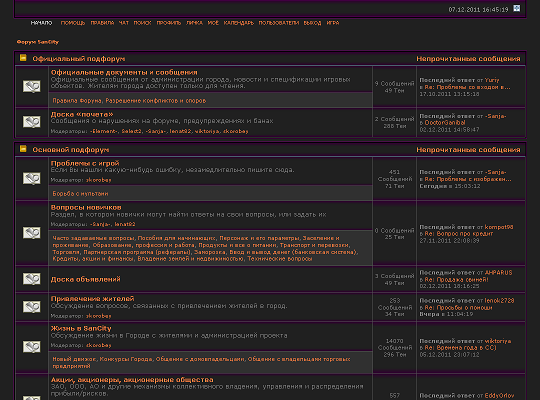Follow the Форум SanCity breadcrumb link
Viewport: 540px width, 400px height.
(38, 42)
